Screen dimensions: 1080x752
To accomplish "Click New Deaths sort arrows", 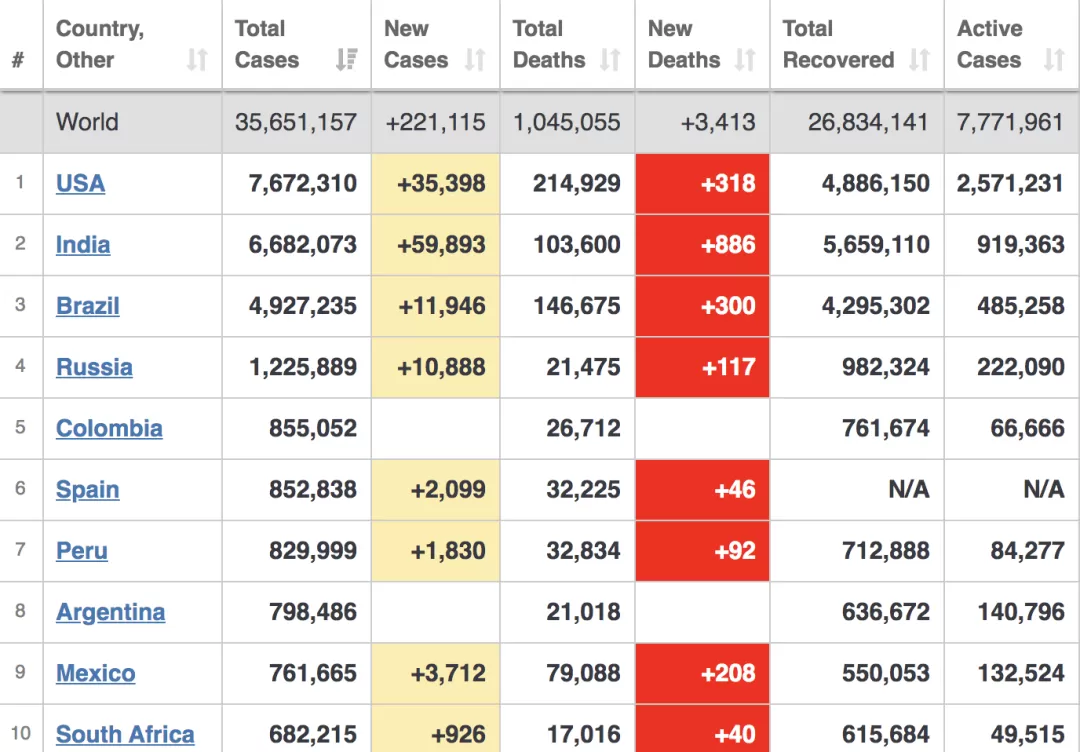I will (x=745, y=60).
